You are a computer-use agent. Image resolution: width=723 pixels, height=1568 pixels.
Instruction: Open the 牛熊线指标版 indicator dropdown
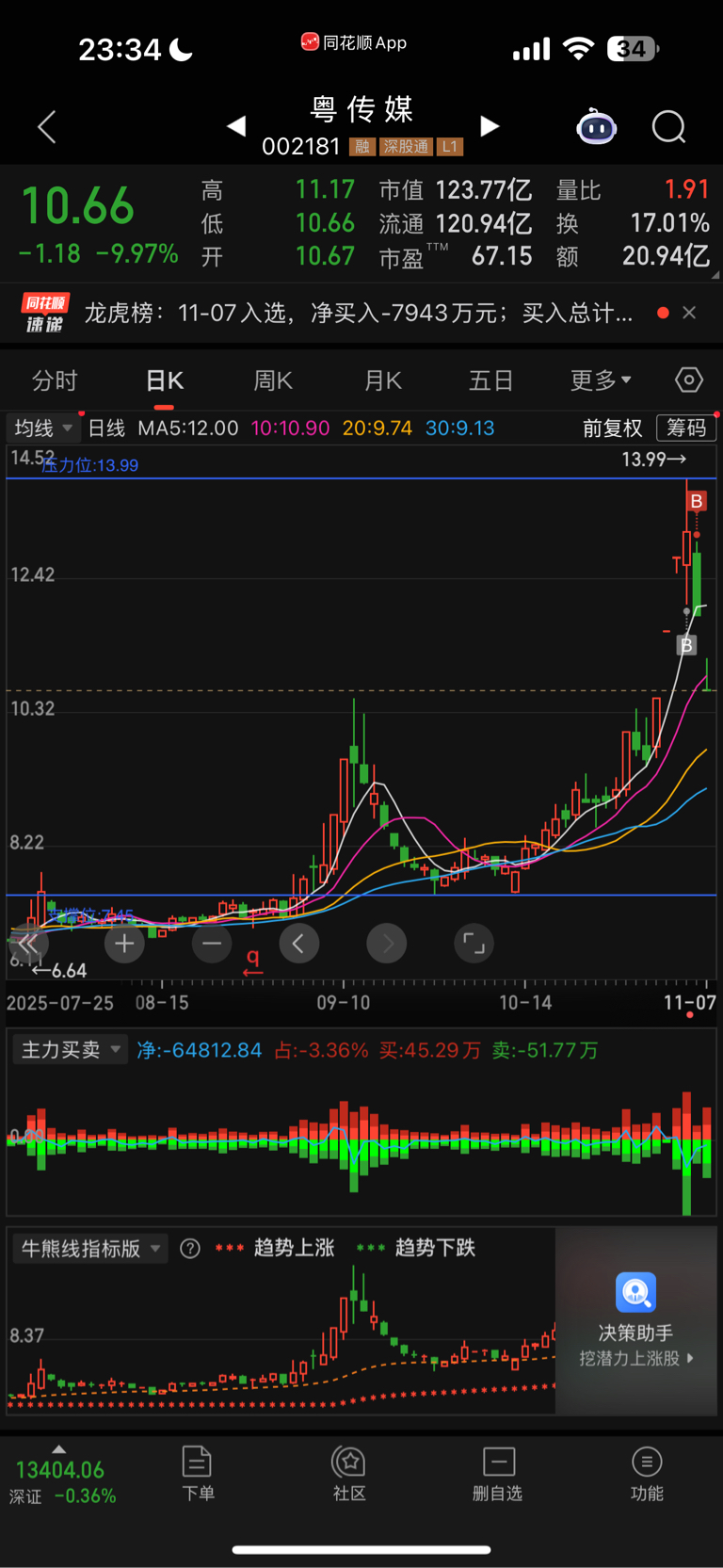(90, 1248)
